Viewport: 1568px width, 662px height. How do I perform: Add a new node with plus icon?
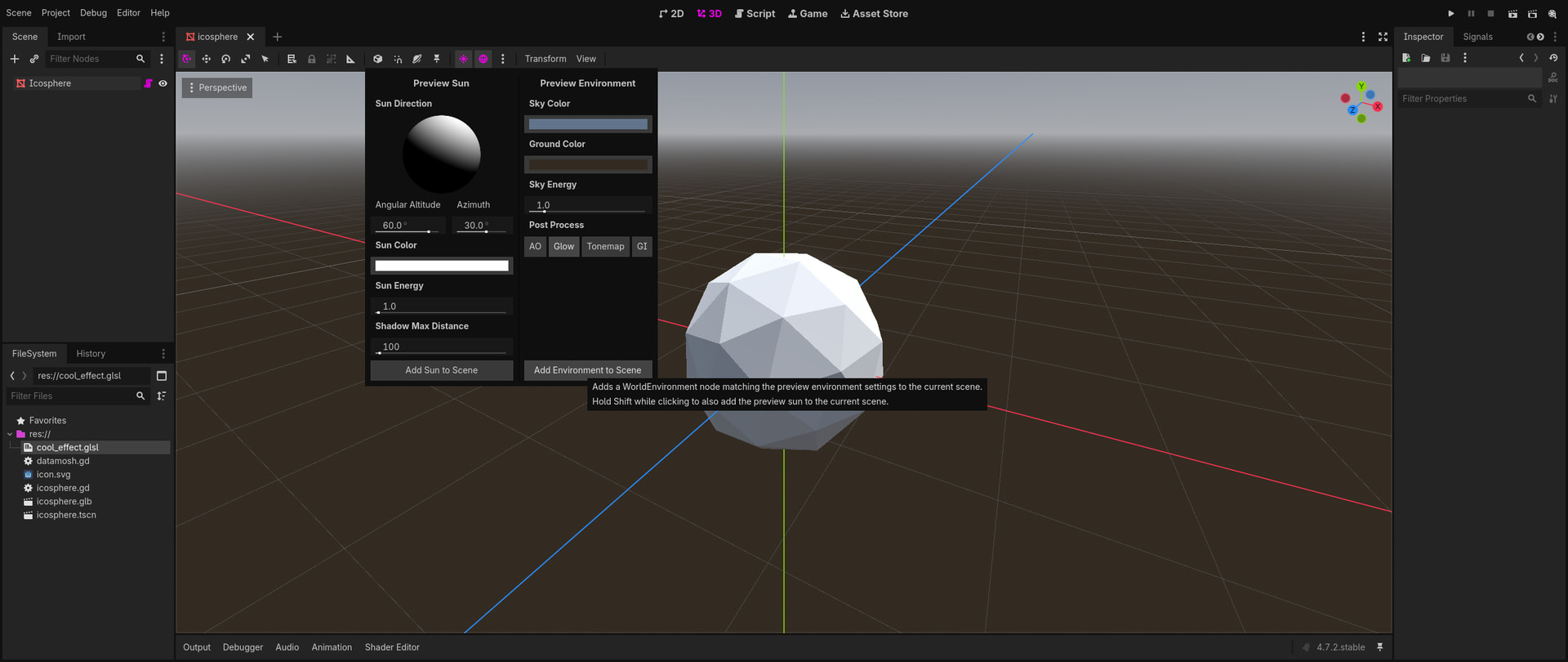pos(15,59)
